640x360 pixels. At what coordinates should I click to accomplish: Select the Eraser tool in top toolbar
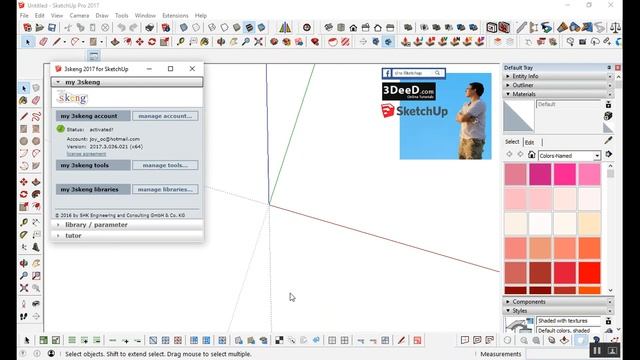click(x=44, y=42)
